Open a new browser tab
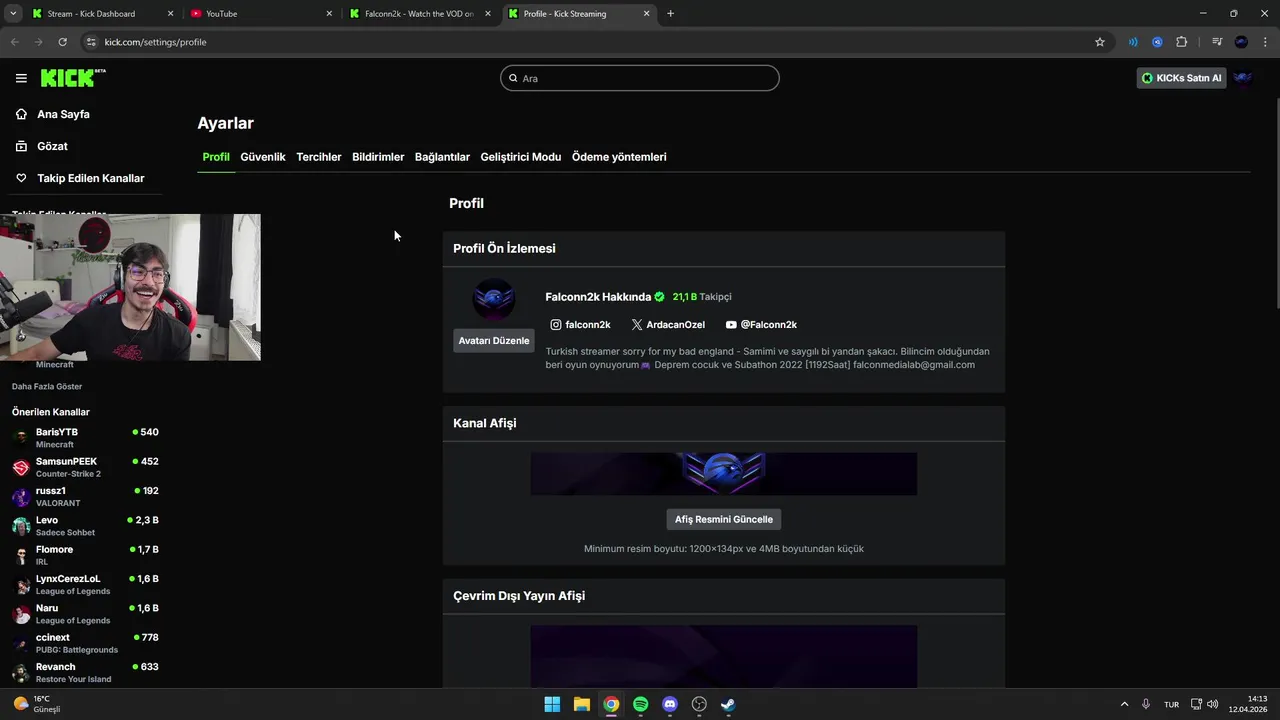The image size is (1280, 720). (670, 14)
